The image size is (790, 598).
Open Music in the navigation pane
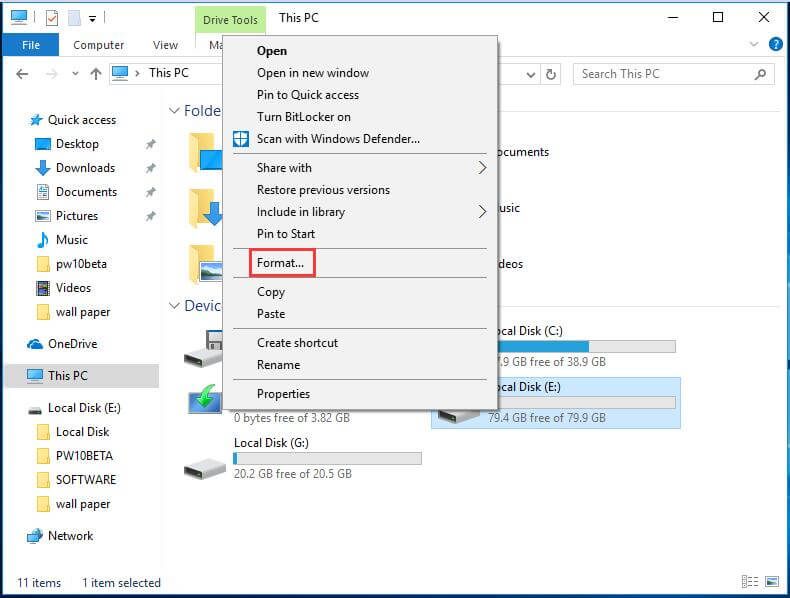pos(61,240)
